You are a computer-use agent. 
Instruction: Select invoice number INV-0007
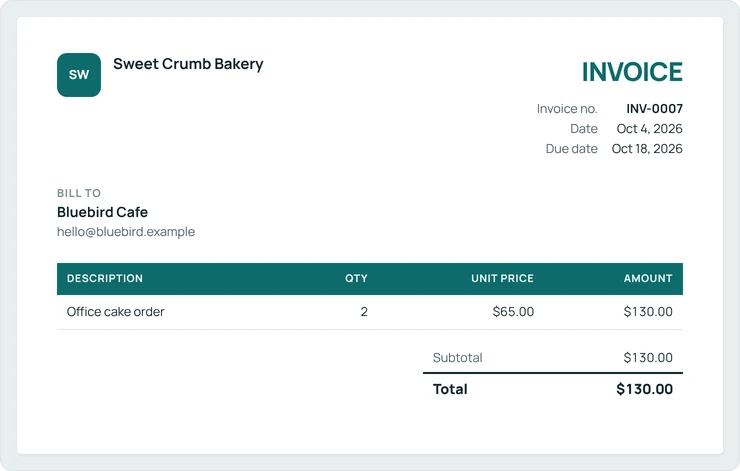[x=654, y=109]
